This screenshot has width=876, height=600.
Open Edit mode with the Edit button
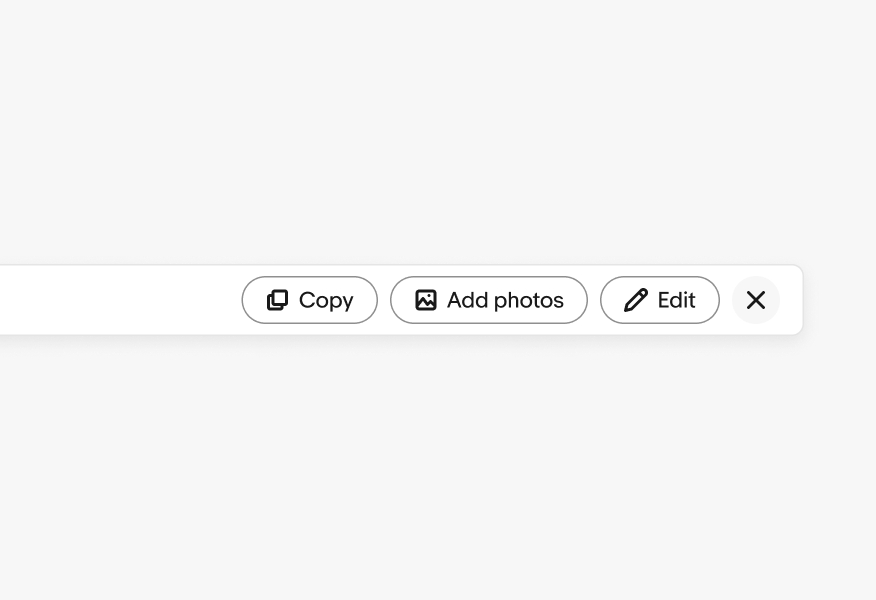coord(660,300)
